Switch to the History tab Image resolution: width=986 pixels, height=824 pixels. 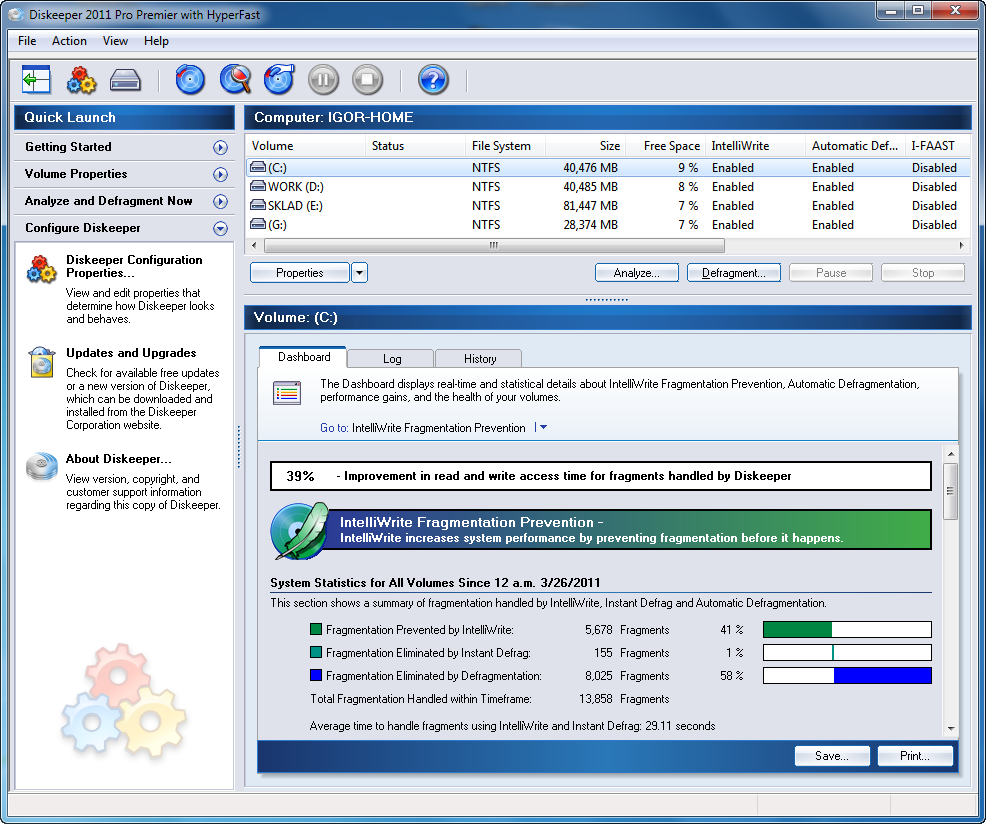point(480,359)
